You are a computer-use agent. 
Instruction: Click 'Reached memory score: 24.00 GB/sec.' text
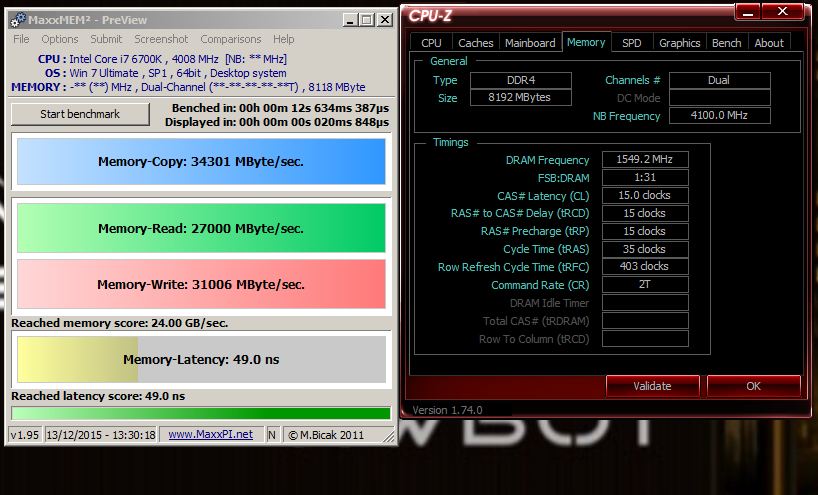(120, 323)
